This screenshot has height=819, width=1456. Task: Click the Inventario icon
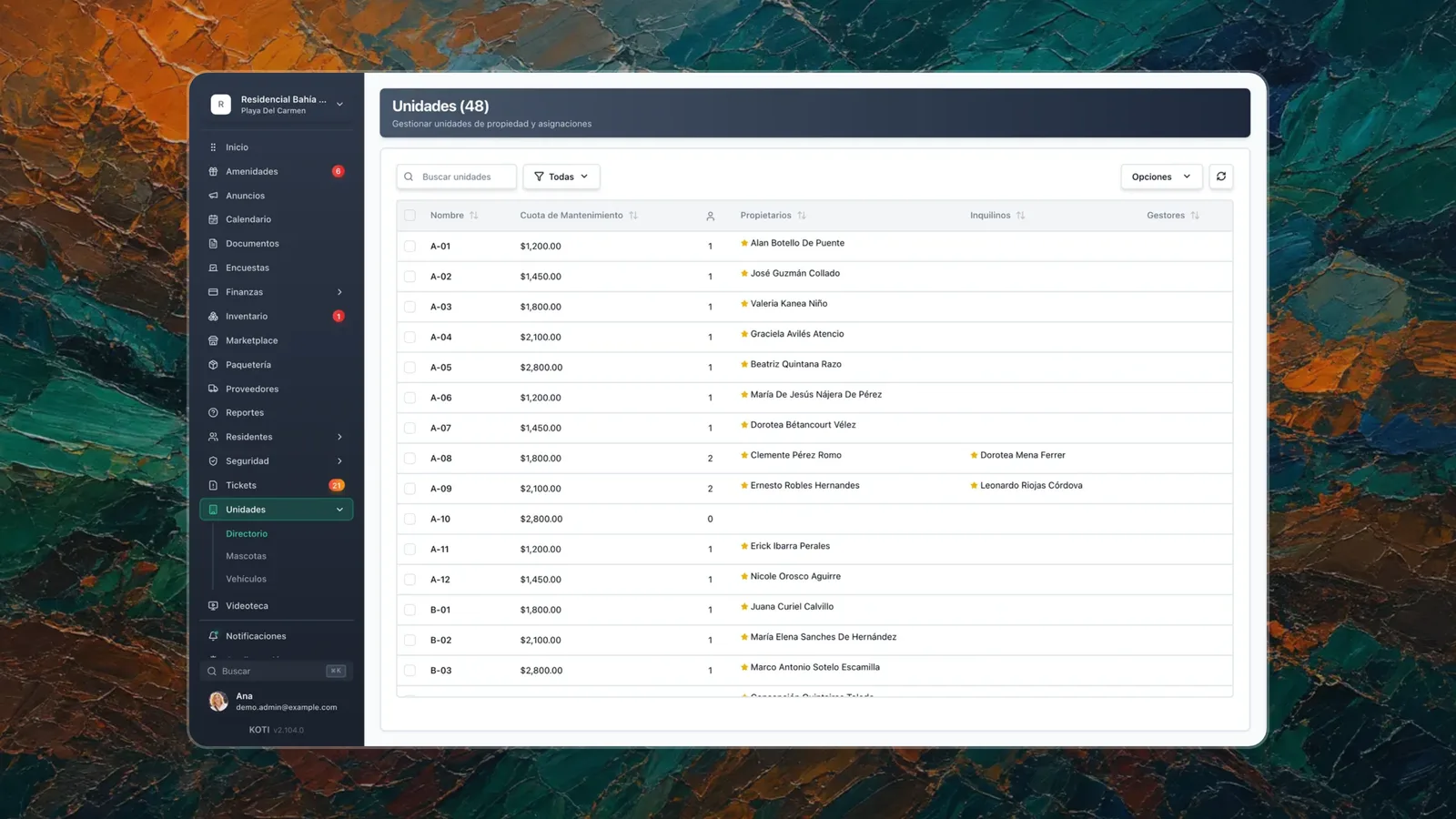pos(213,317)
